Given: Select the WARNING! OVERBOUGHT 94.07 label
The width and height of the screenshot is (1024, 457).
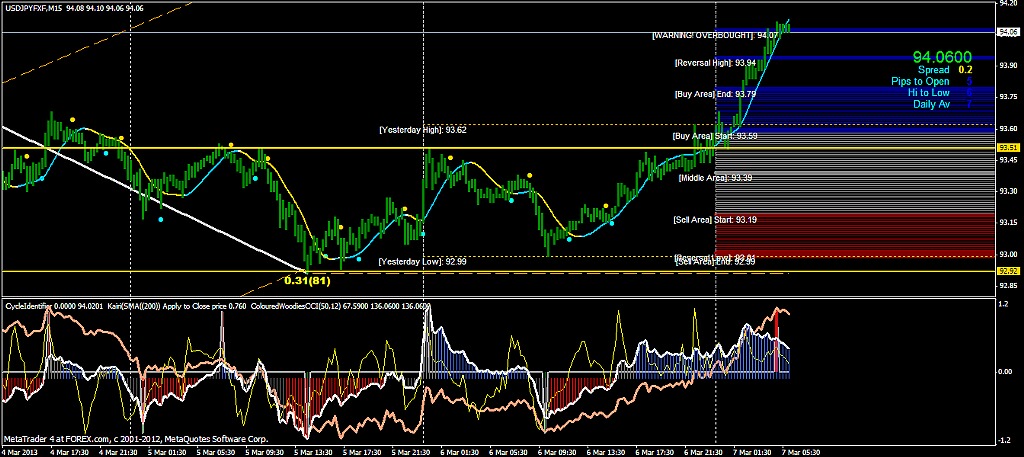Looking at the screenshot, I should (701, 35).
